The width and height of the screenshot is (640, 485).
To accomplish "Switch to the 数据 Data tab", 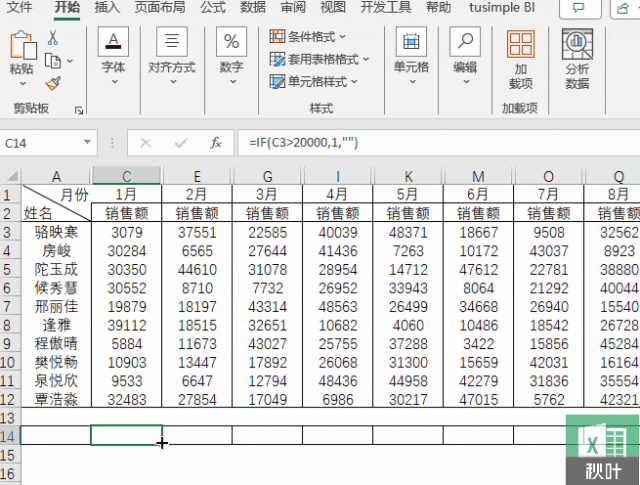I will tap(253, 7).
